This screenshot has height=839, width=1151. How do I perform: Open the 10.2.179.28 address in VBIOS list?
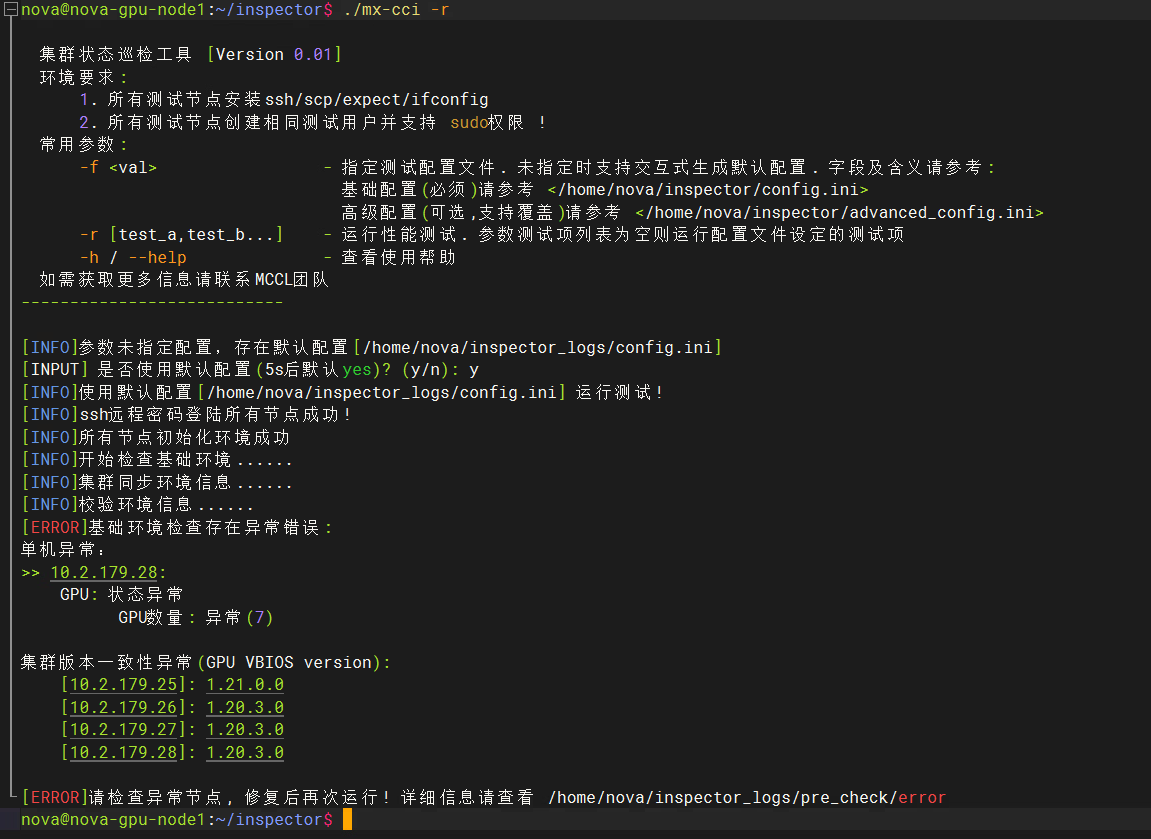click(123, 752)
